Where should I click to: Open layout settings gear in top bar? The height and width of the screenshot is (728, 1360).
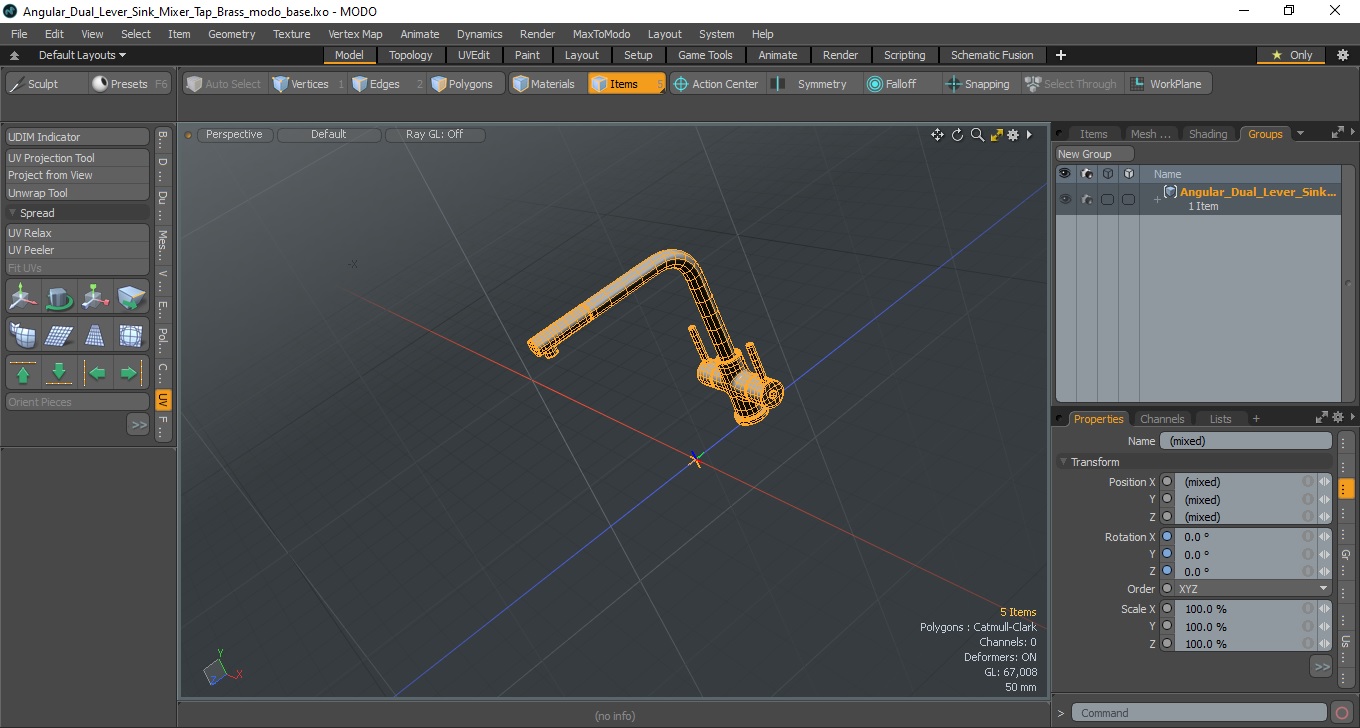click(1342, 55)
